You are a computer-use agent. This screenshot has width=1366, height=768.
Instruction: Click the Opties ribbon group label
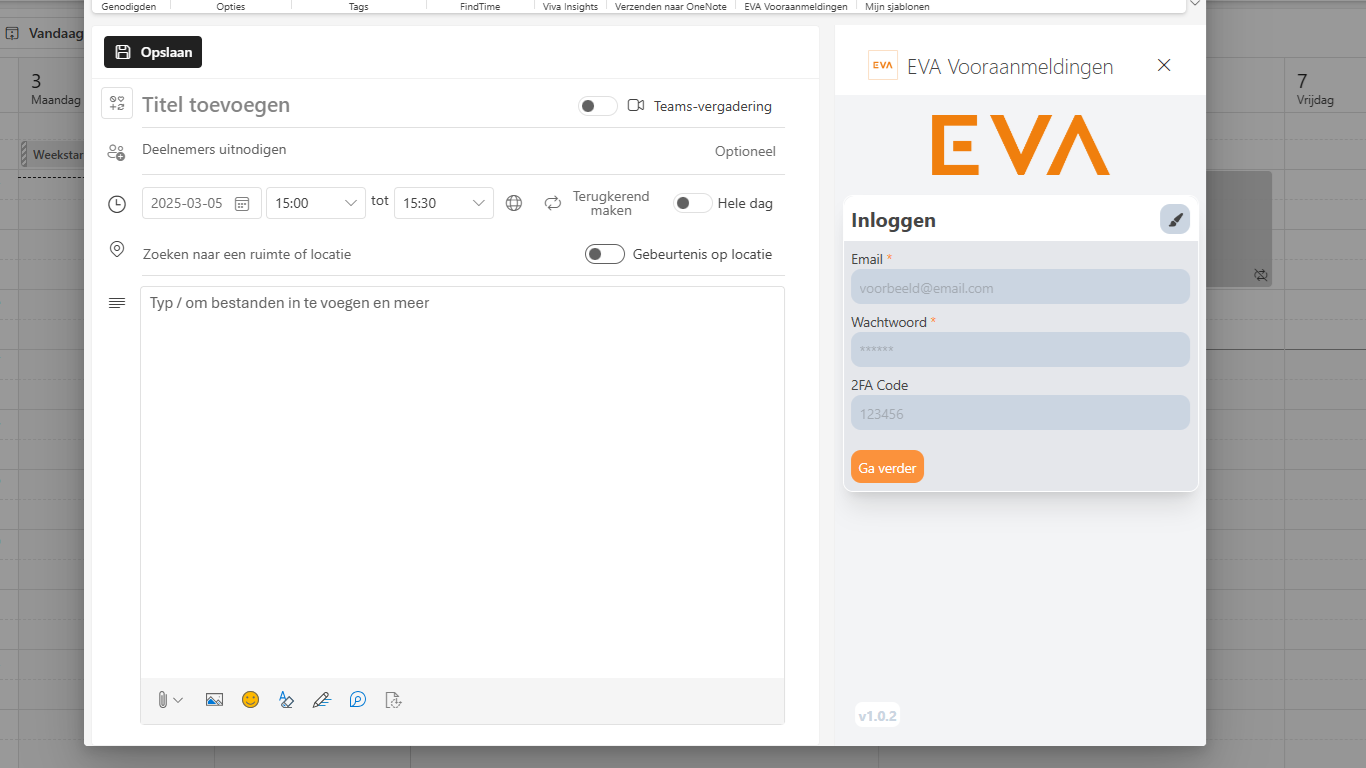pyautogui.click(x=231, y=6)
